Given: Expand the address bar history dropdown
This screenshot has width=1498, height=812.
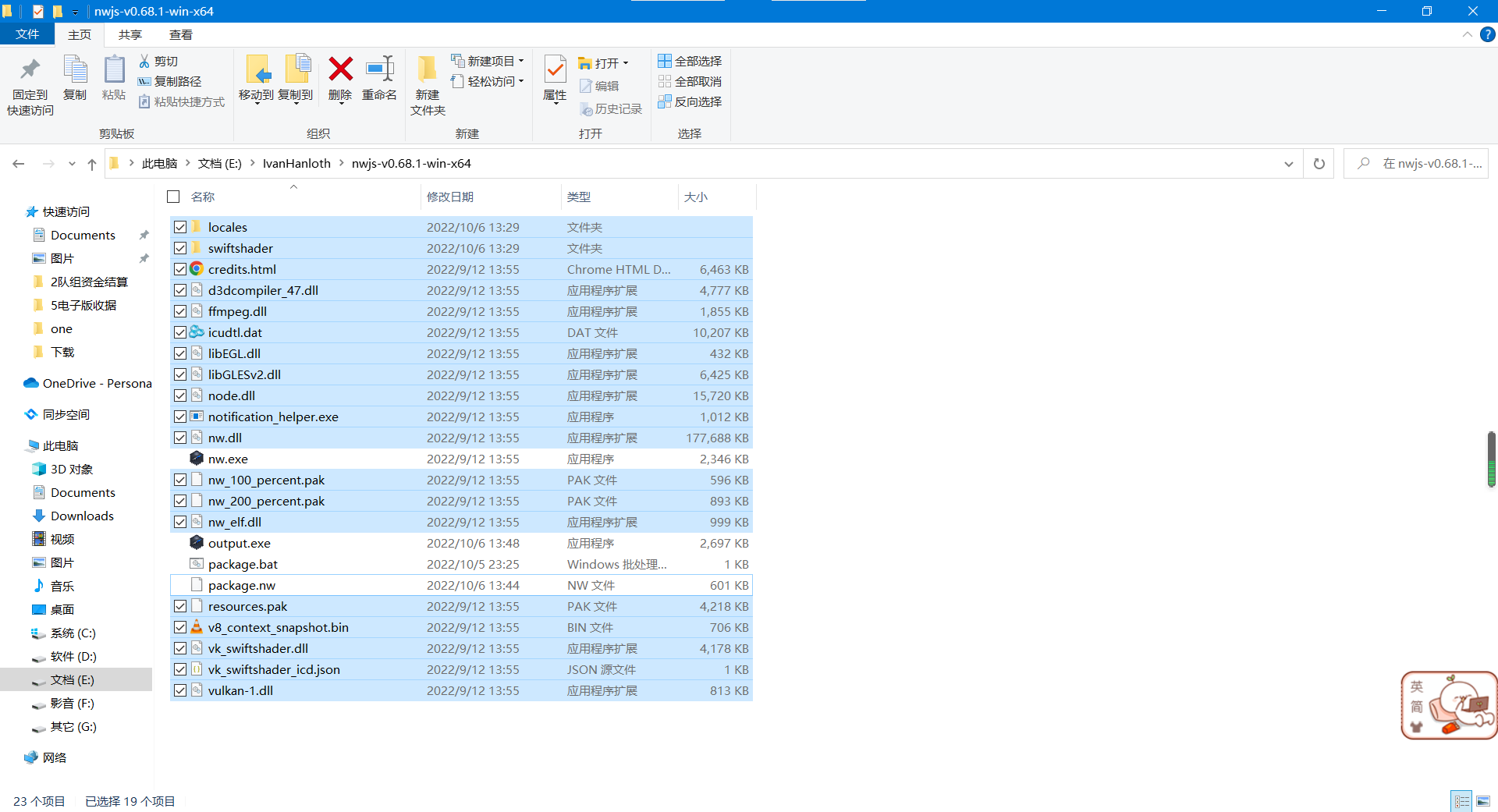Looking at the screenshot, I should click(x=1288, y=164).
